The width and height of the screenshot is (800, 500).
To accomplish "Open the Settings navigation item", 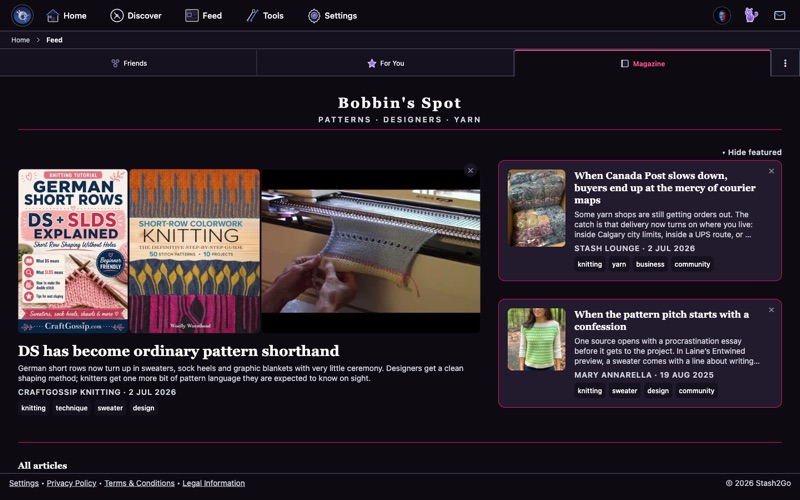I will (332, 16).
